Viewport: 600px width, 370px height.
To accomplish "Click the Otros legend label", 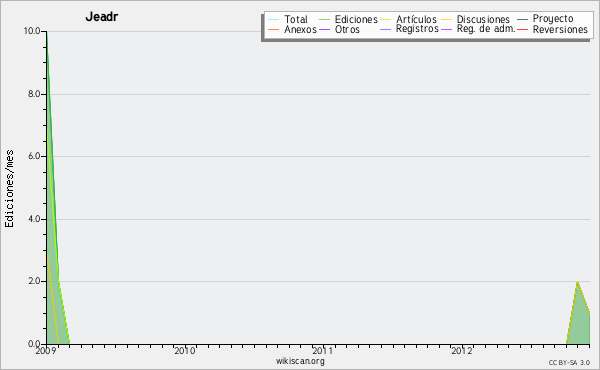I will [x=347, y=29].
